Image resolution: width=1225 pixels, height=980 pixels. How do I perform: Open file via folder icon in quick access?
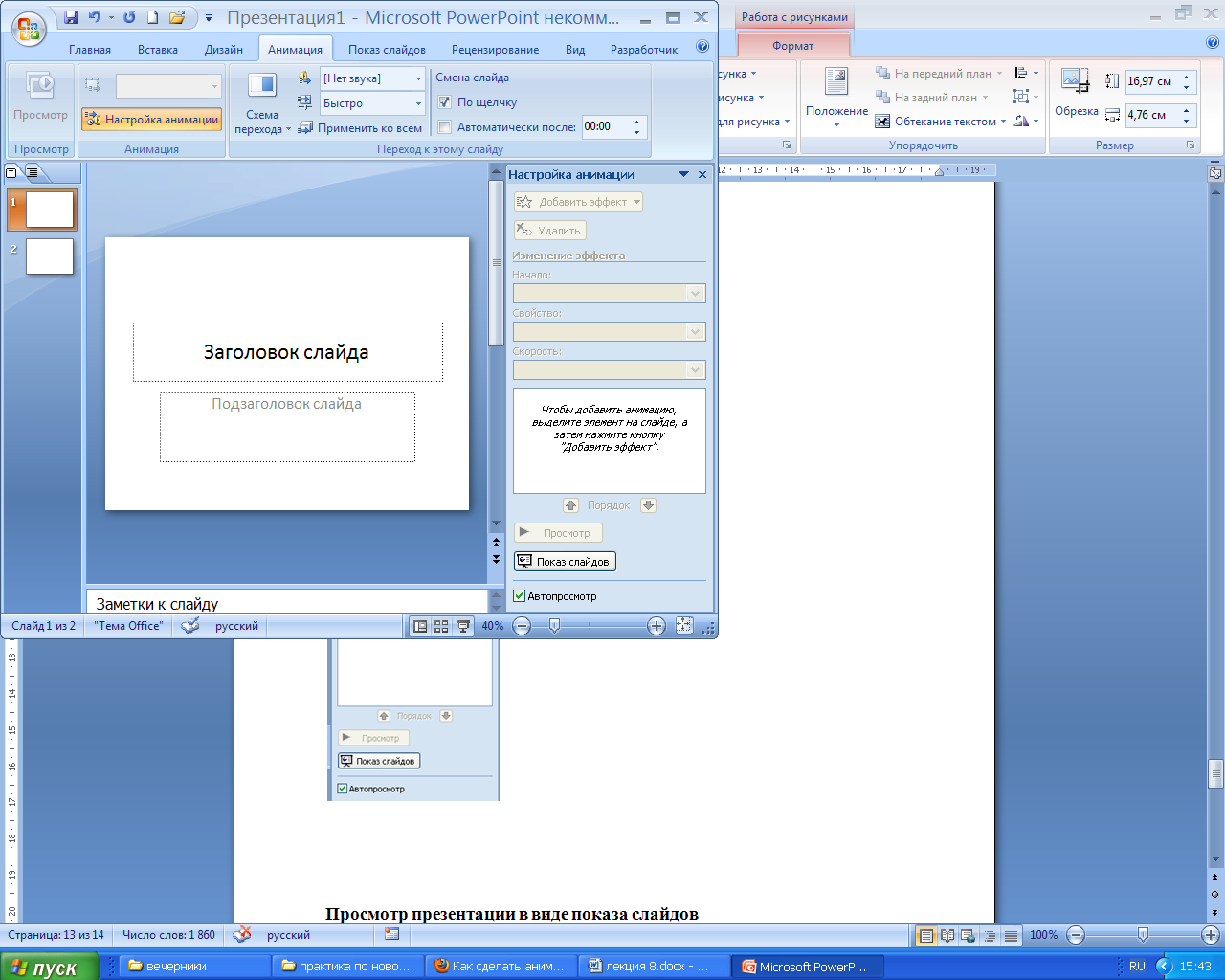177,17
